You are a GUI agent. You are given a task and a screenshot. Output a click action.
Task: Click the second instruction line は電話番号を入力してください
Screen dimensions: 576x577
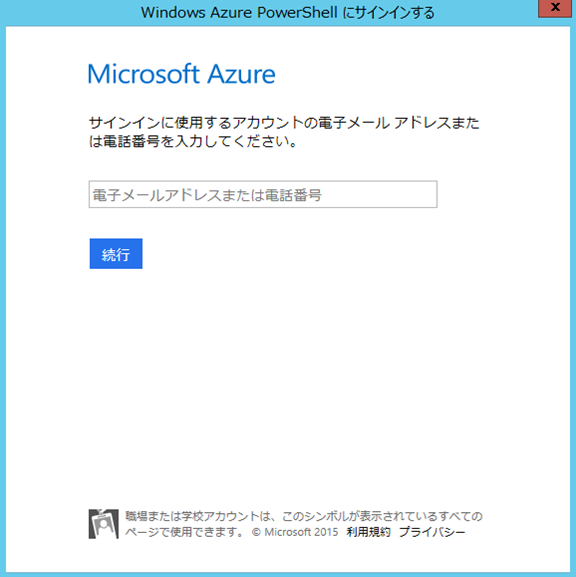coord(193,141)
